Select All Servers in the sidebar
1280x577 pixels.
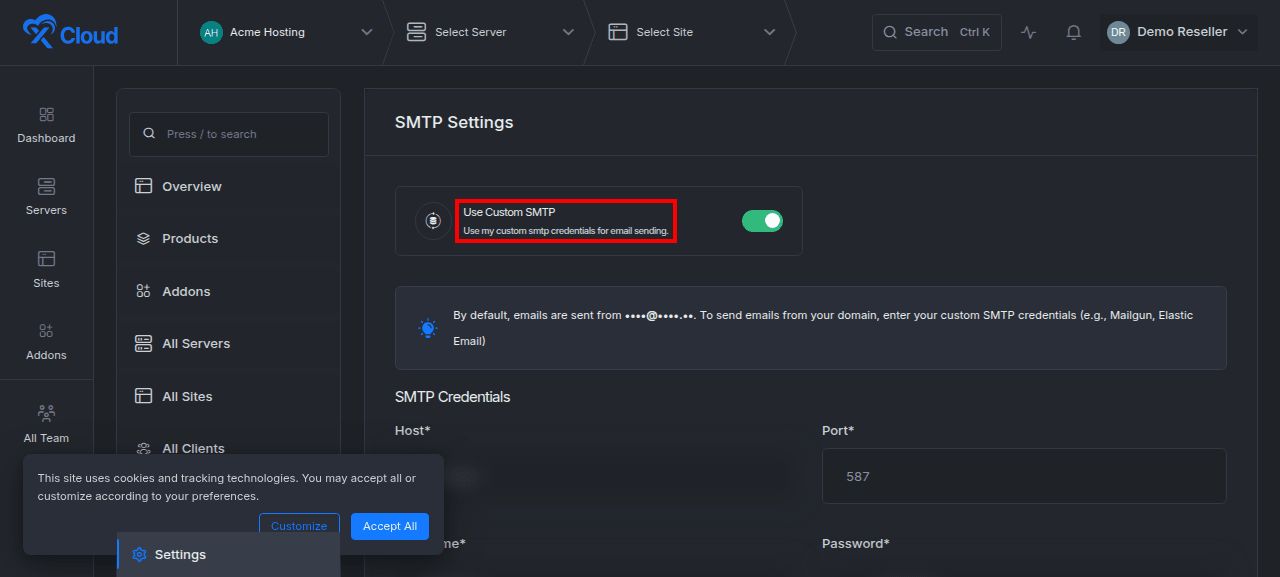click(x=228, y=344)
